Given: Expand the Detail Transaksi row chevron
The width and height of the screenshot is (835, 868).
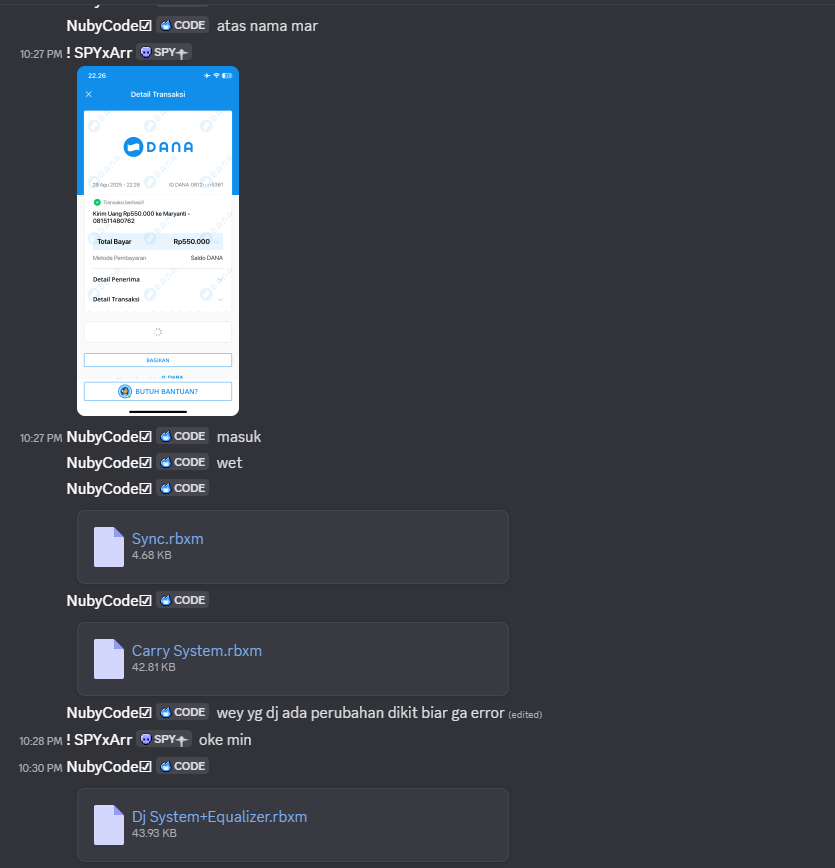Looking at the screenshot, I should click(x=220, y=299).
